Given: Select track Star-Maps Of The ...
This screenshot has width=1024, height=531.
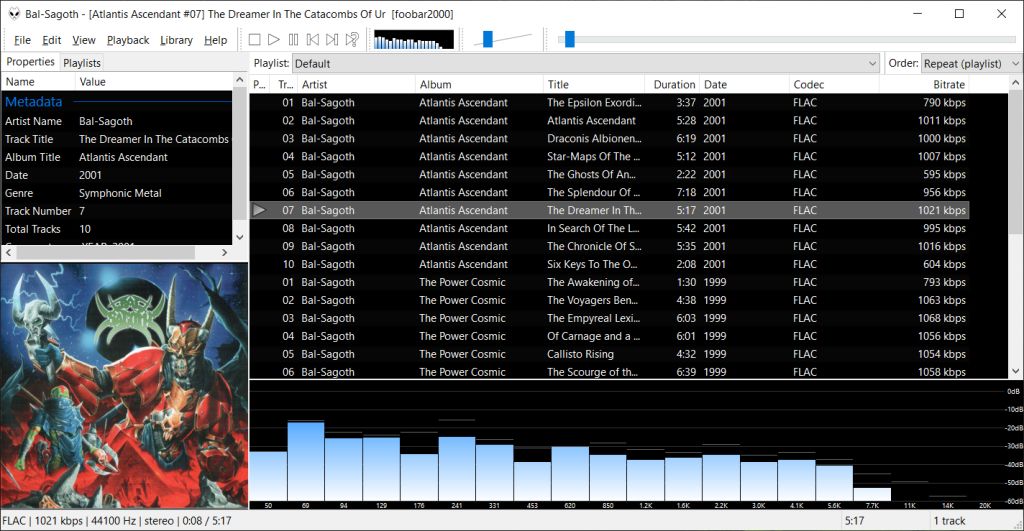Looking at the screenshot, I should coord(609,157).
